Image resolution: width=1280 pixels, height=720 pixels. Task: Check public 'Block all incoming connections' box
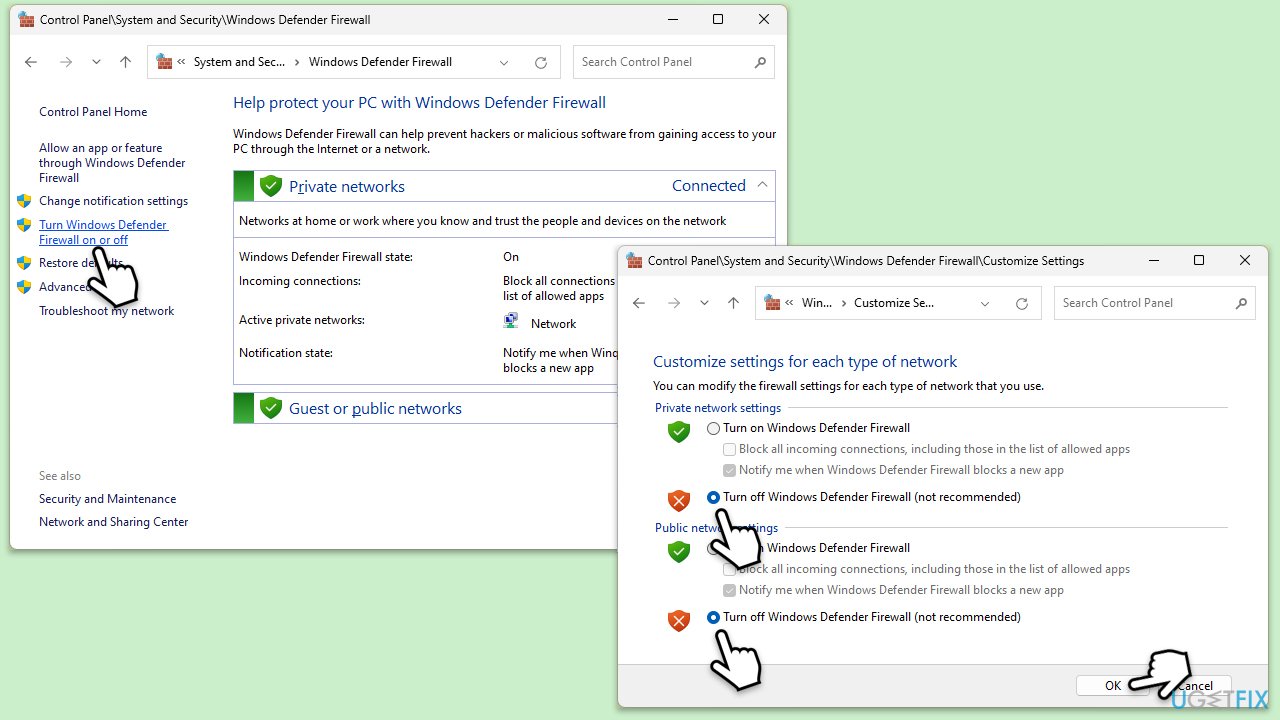730,570
